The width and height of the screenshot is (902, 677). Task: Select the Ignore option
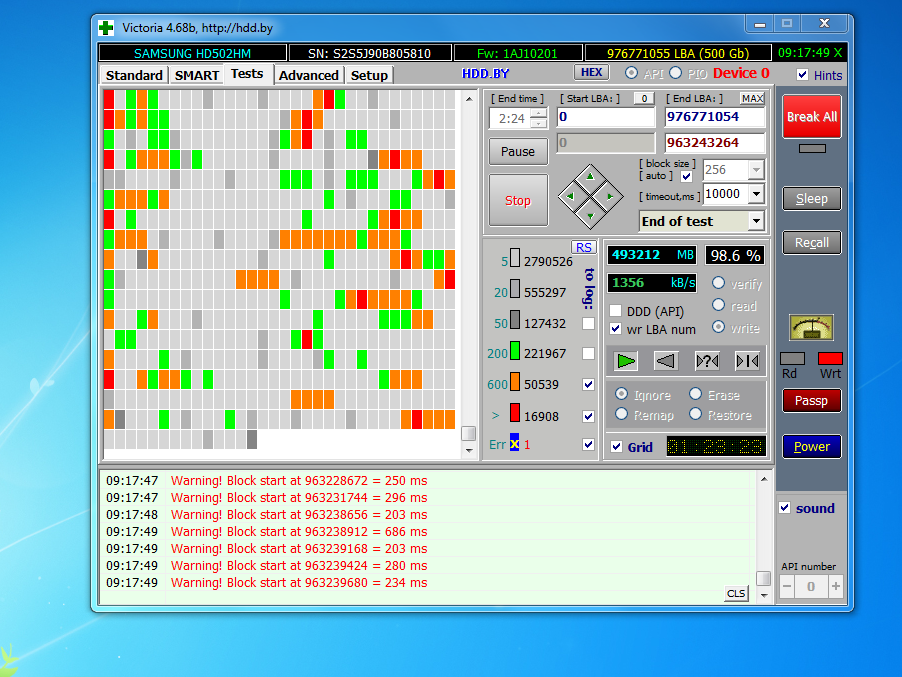point(621,394)
